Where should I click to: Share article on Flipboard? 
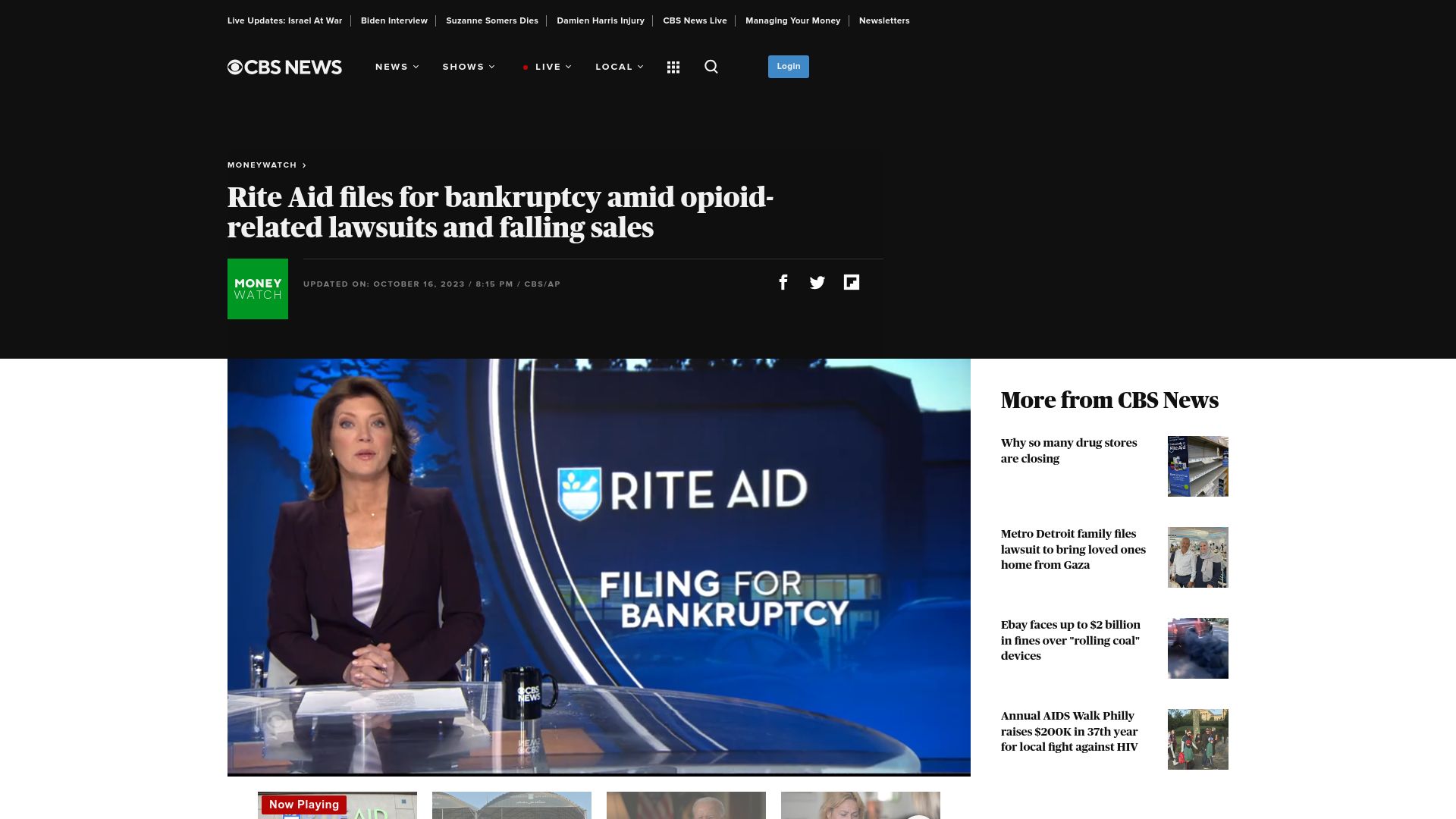(851, 282)
